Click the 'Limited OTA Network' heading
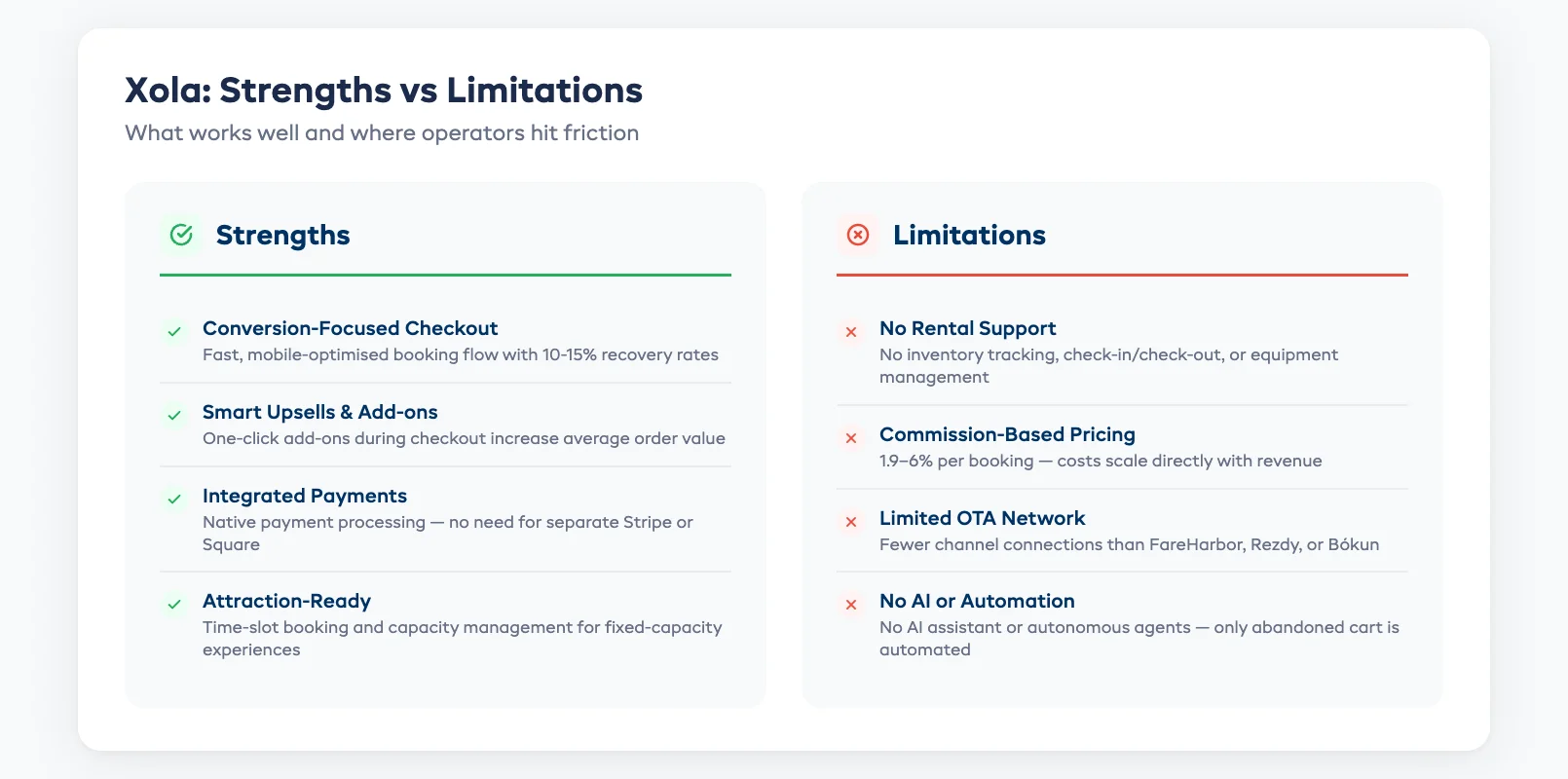The image size is (1568, 779). pyautogui.click(x=982, y=518)
